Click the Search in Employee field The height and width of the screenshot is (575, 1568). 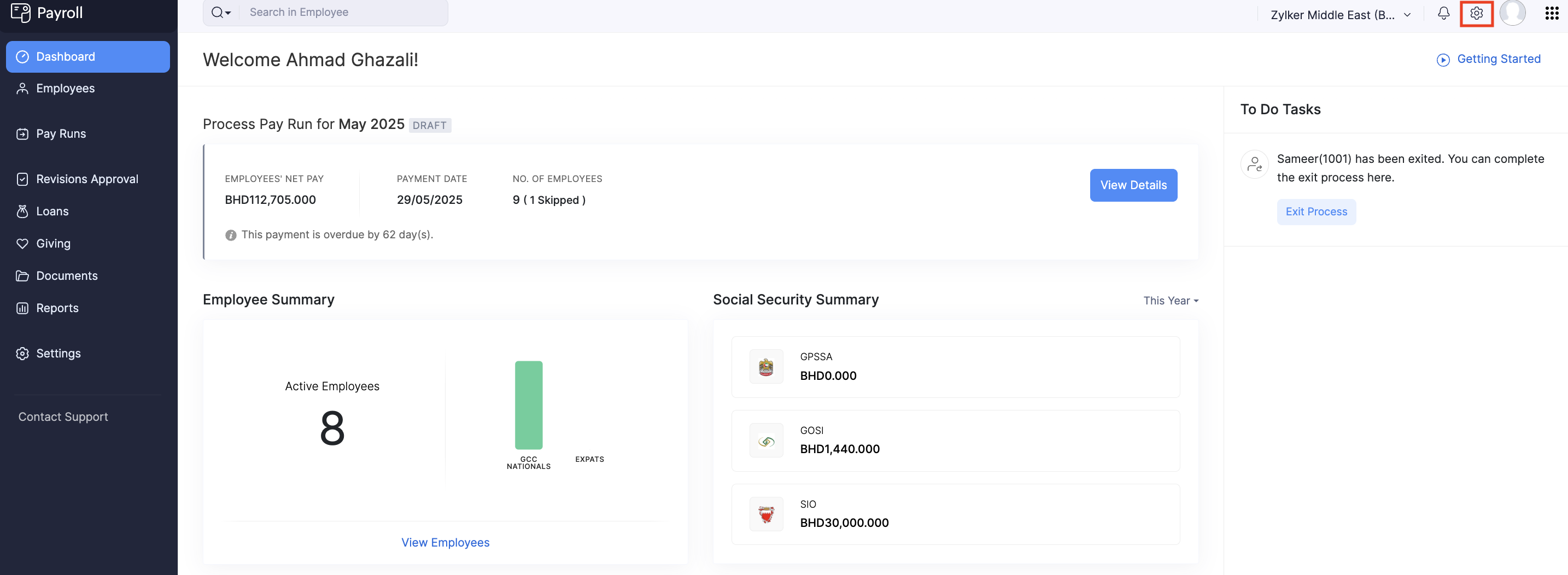[344, 12]
